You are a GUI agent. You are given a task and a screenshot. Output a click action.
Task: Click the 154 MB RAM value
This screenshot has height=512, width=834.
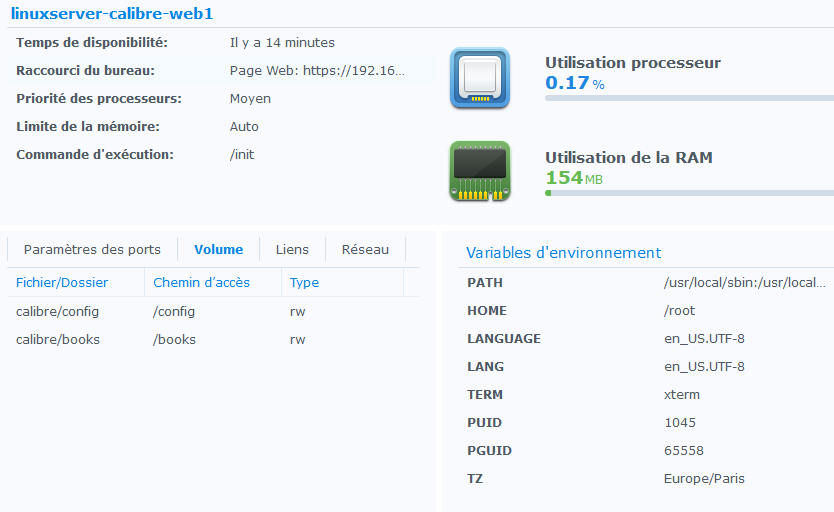574,178
